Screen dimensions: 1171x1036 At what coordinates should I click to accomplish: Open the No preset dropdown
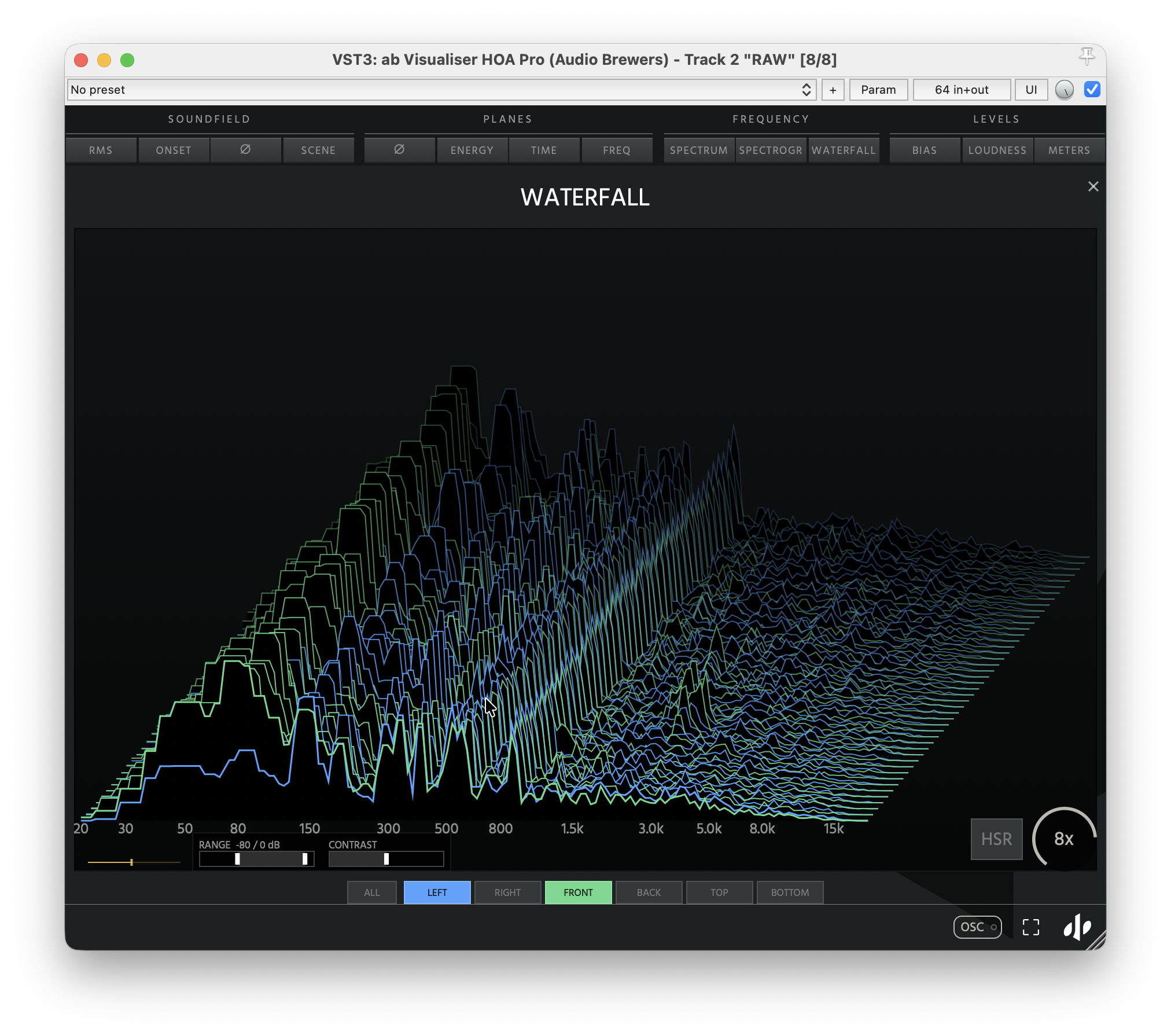[441, 90]
